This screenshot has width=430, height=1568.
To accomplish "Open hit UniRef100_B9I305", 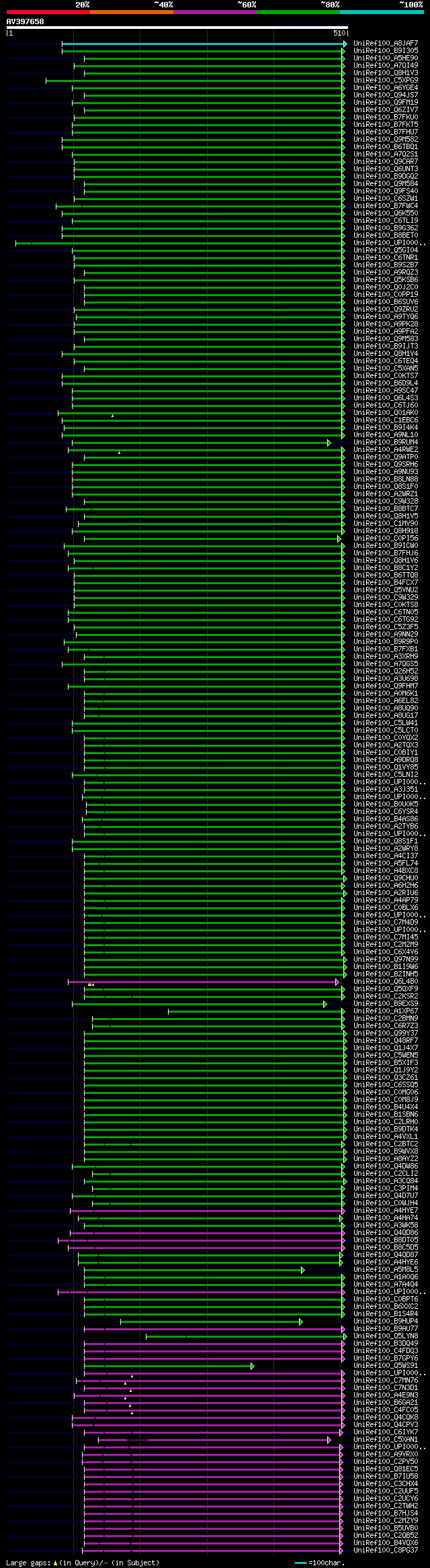I will (x=386, y=51).
